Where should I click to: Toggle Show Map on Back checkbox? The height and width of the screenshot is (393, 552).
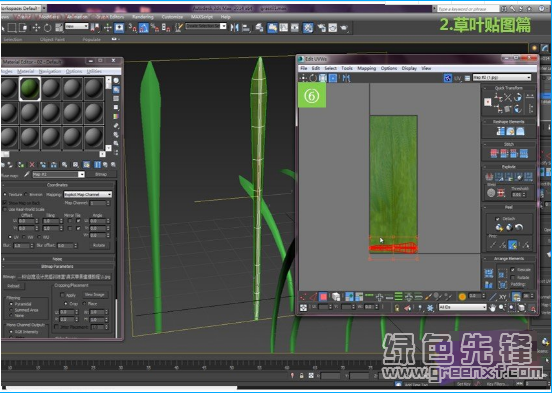pyautogui.click(x=5, y=203)
